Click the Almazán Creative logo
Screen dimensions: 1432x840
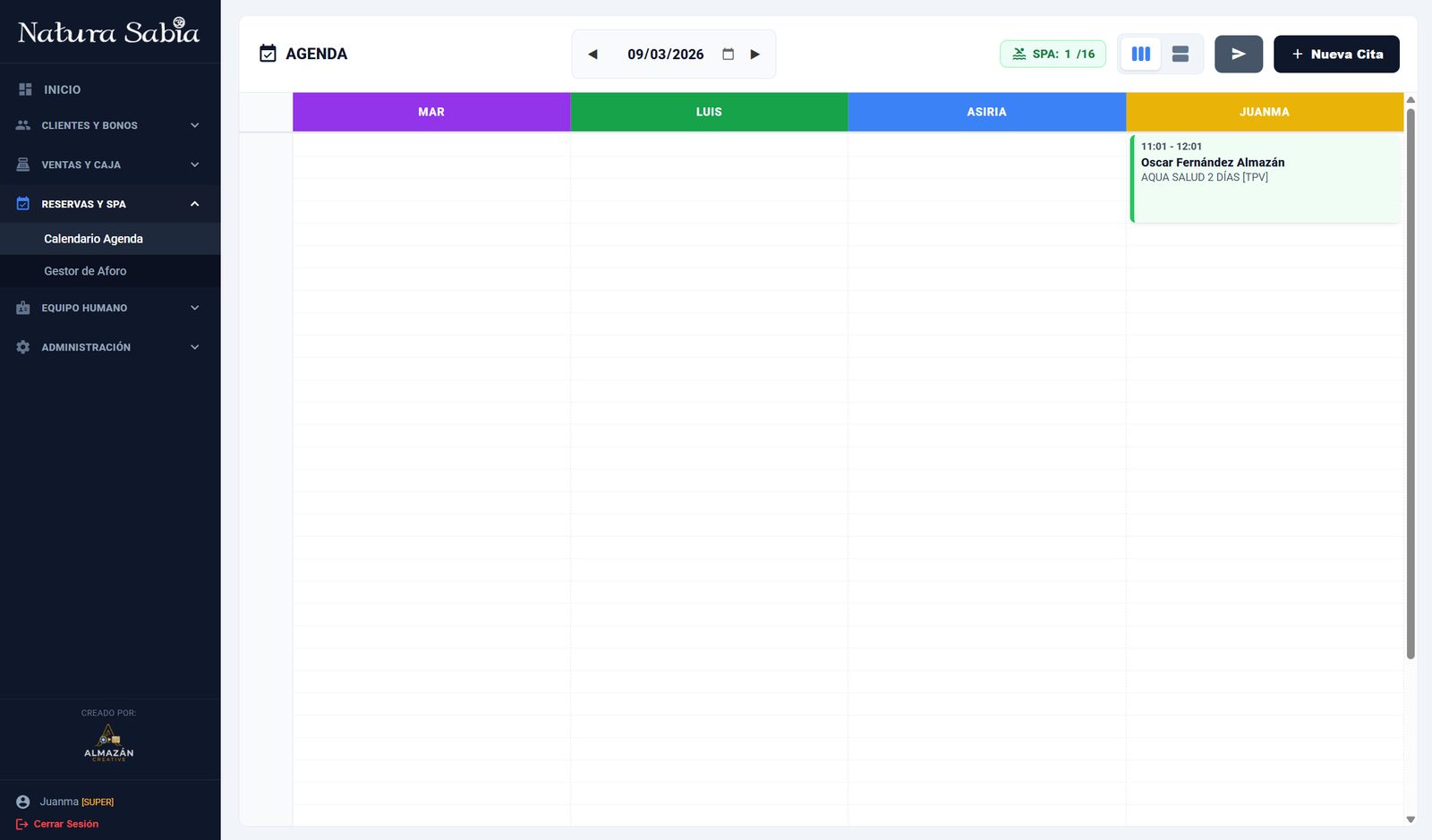109,742
